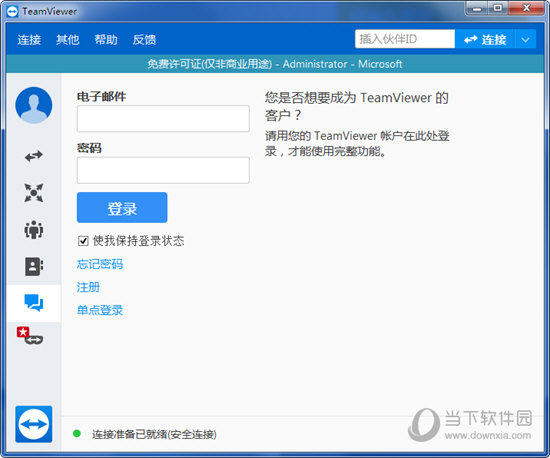Open the 连接 menu

click(29, 40)
